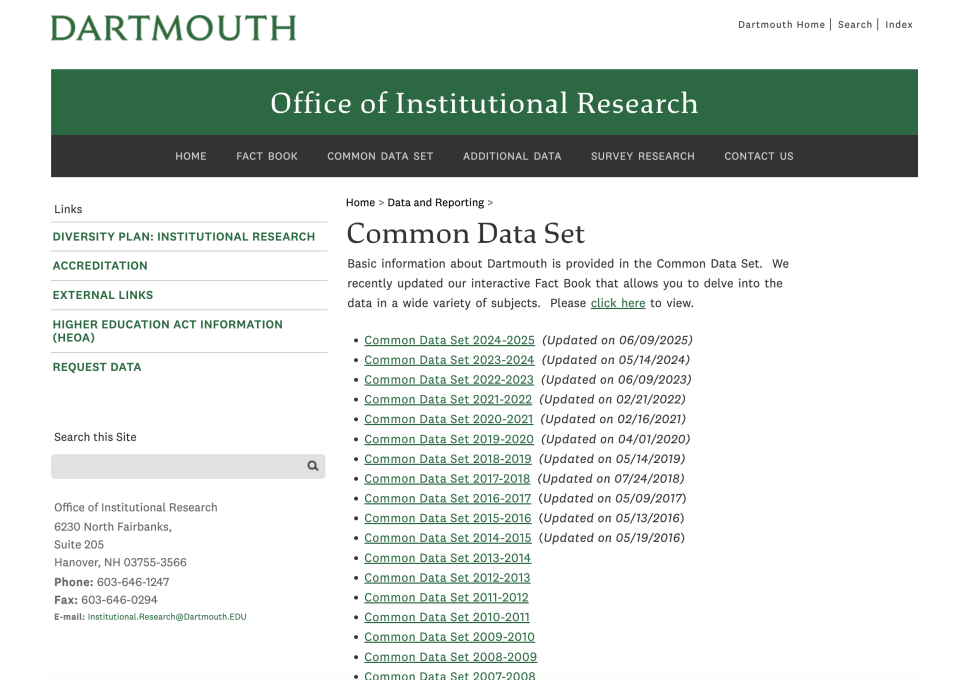Go to Survey Research in navigation
The height and width of the screenshot is (680, 966).
point(642,156)
